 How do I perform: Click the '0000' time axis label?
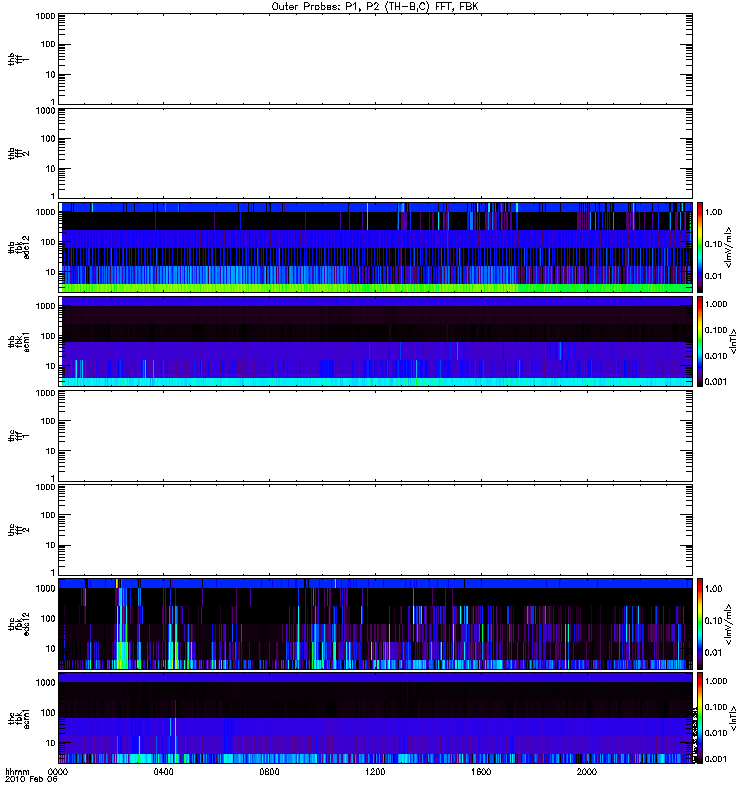pos(57,772)
